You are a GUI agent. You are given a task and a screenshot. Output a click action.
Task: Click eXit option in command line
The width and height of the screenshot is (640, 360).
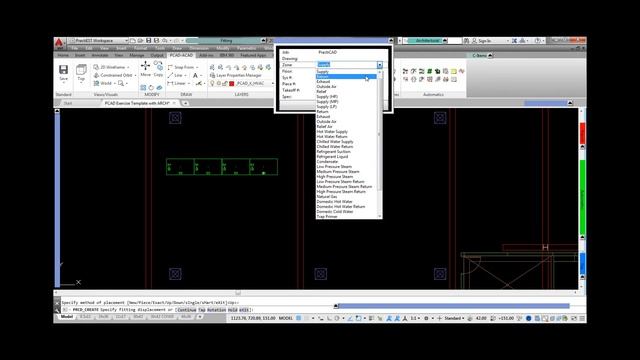tap(244, 310)
